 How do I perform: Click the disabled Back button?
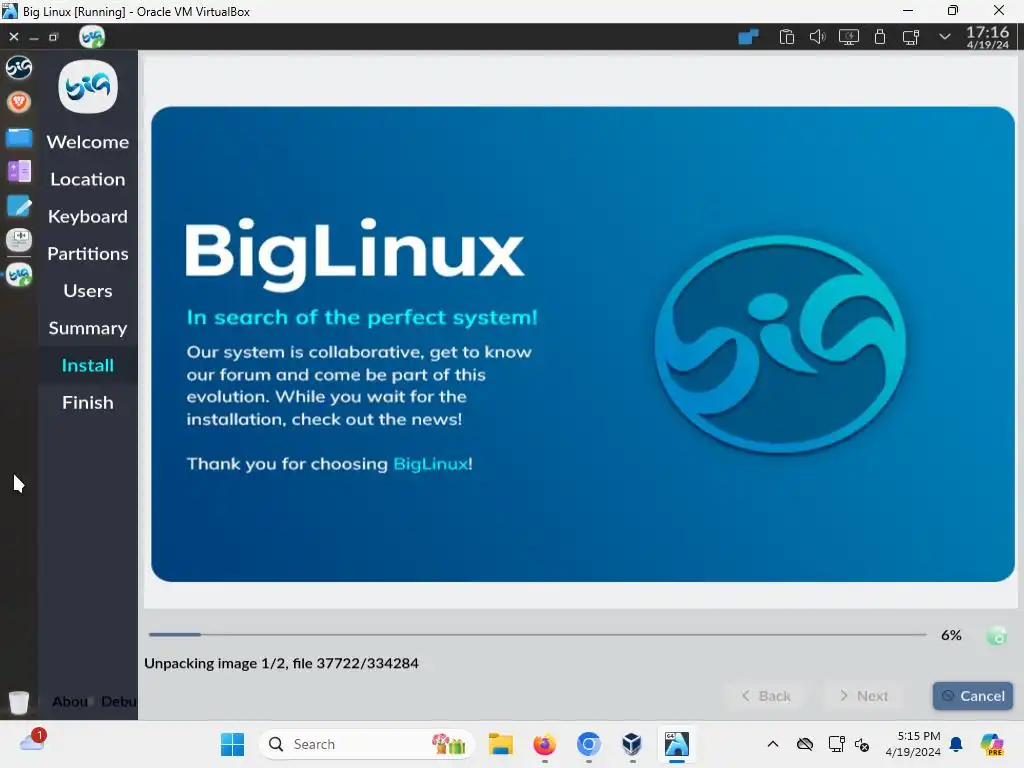pyautogui.click(x=766, y=696)
